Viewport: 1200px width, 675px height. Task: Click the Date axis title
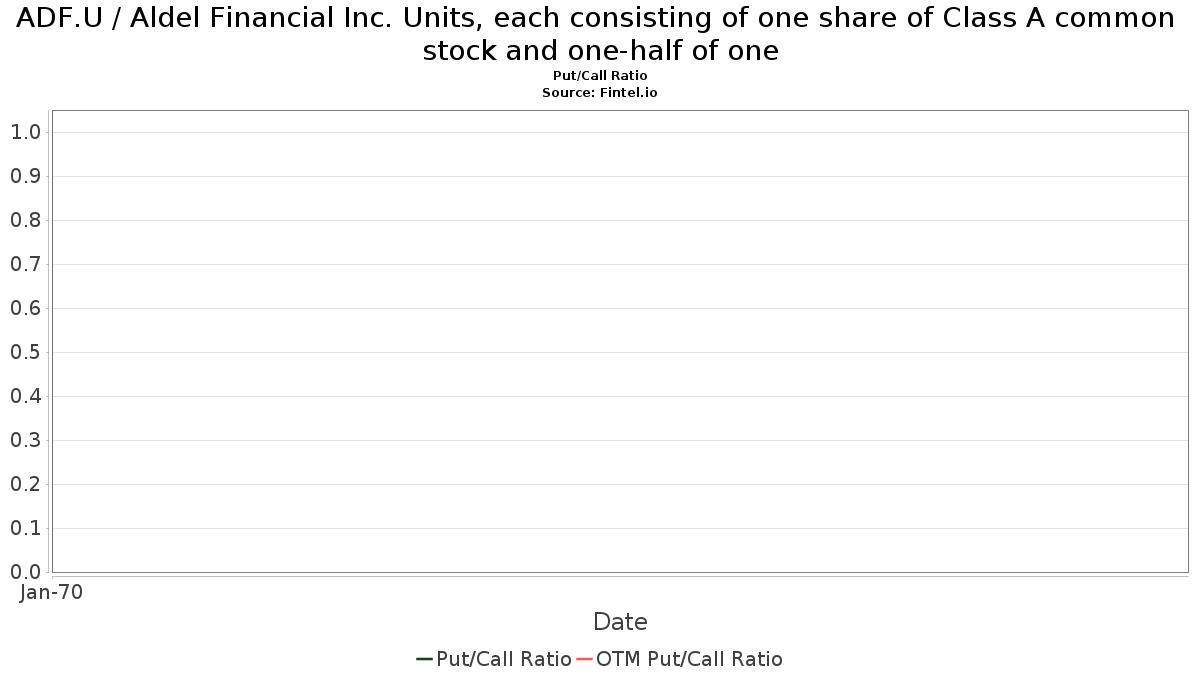click(620, 622)
